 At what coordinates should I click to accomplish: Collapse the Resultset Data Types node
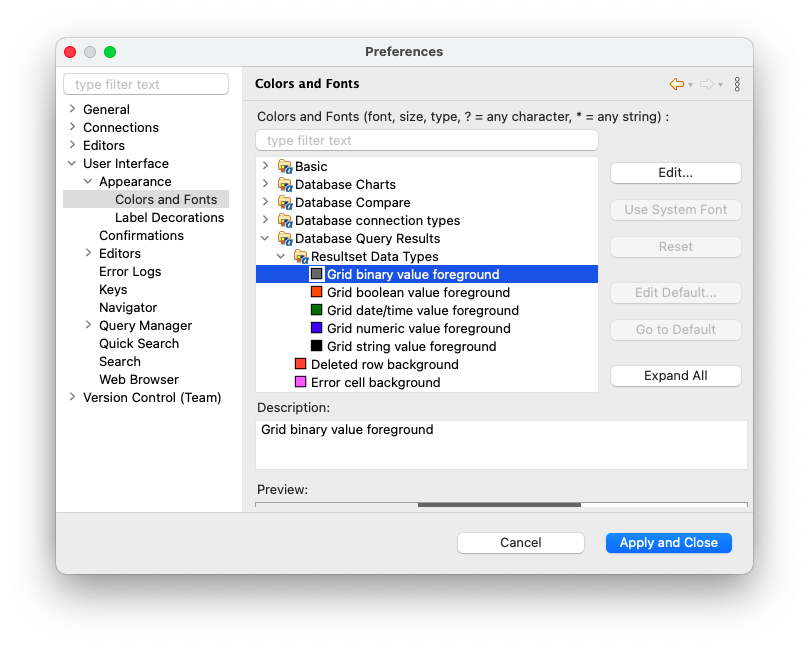tap(281, 256)
